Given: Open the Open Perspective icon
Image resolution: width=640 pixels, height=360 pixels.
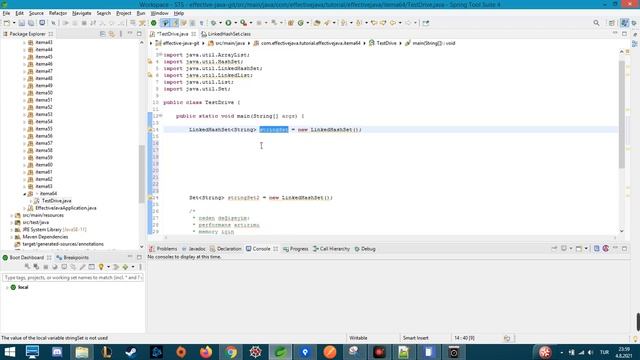Looking at the screenshot, I should pyautogui.click(x=611, y=23).
